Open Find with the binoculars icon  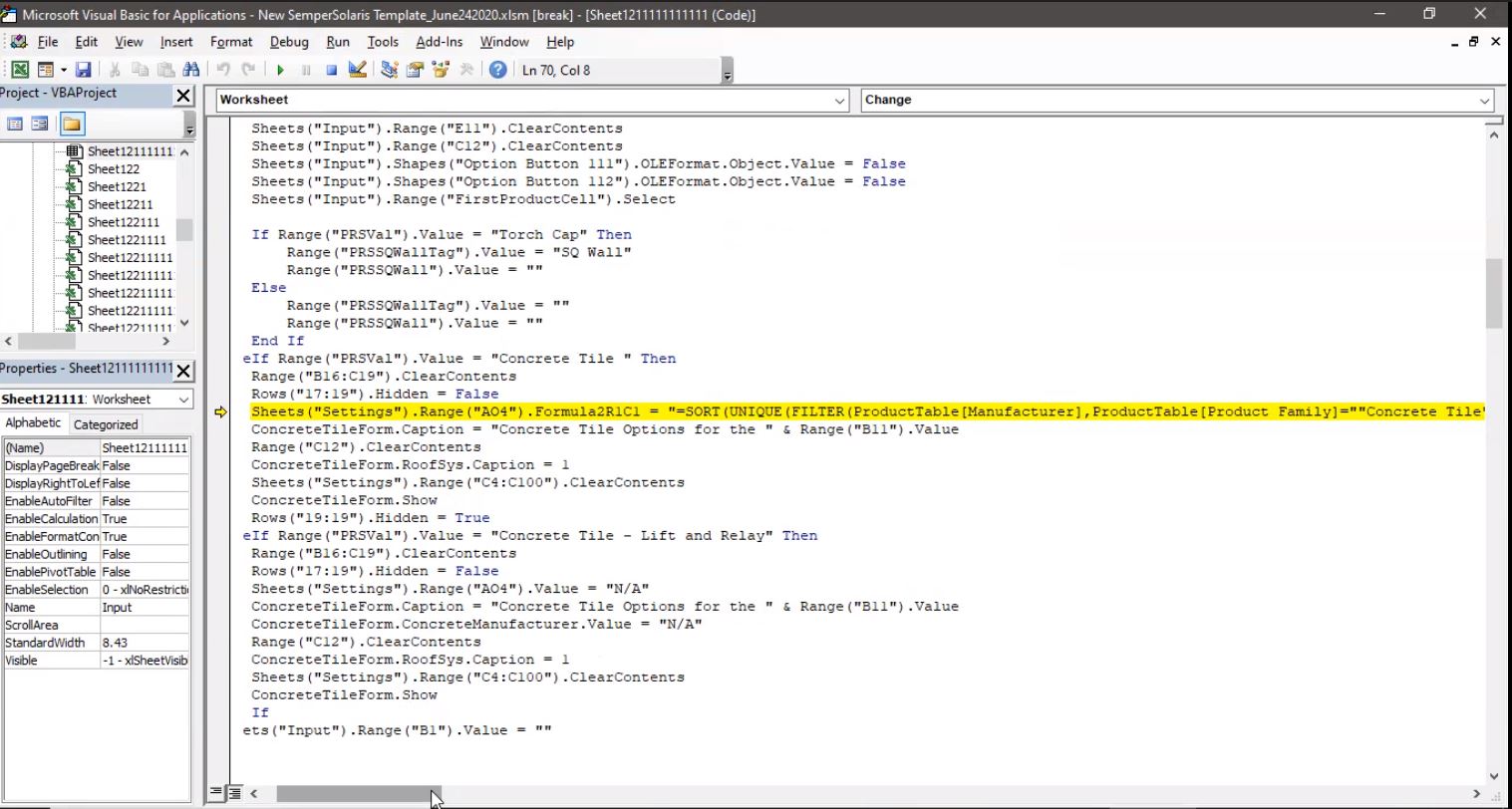point(191,70)
